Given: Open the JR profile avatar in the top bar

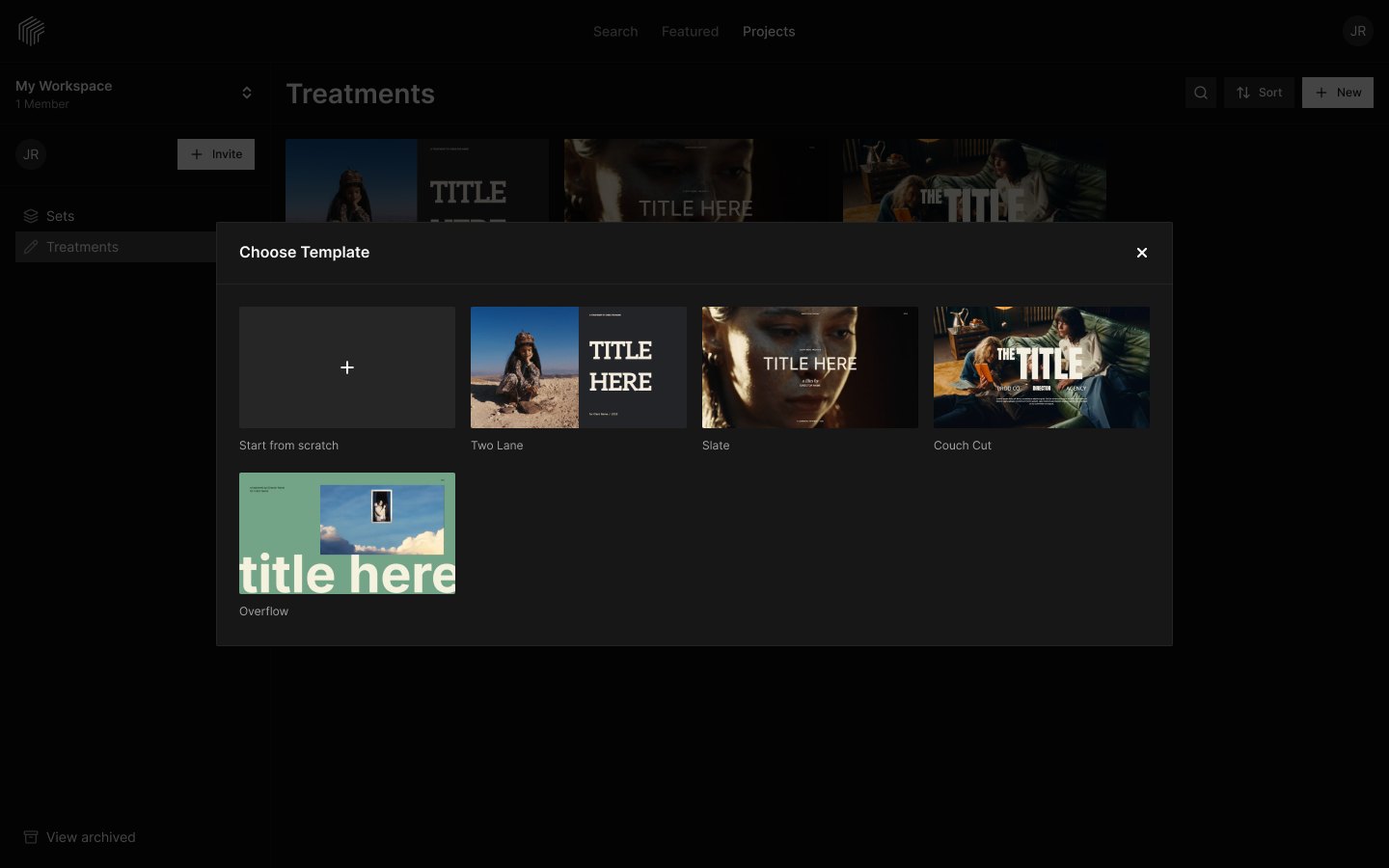Looking at the screenshot, I should [1358, 31].
